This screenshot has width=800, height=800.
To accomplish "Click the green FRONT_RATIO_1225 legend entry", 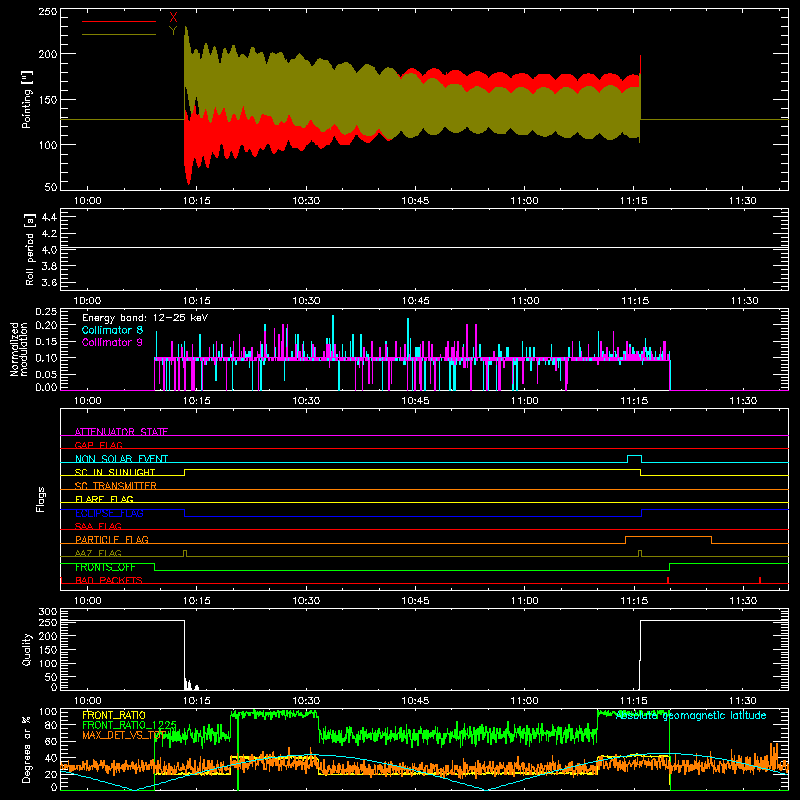I will coord(129,725).
